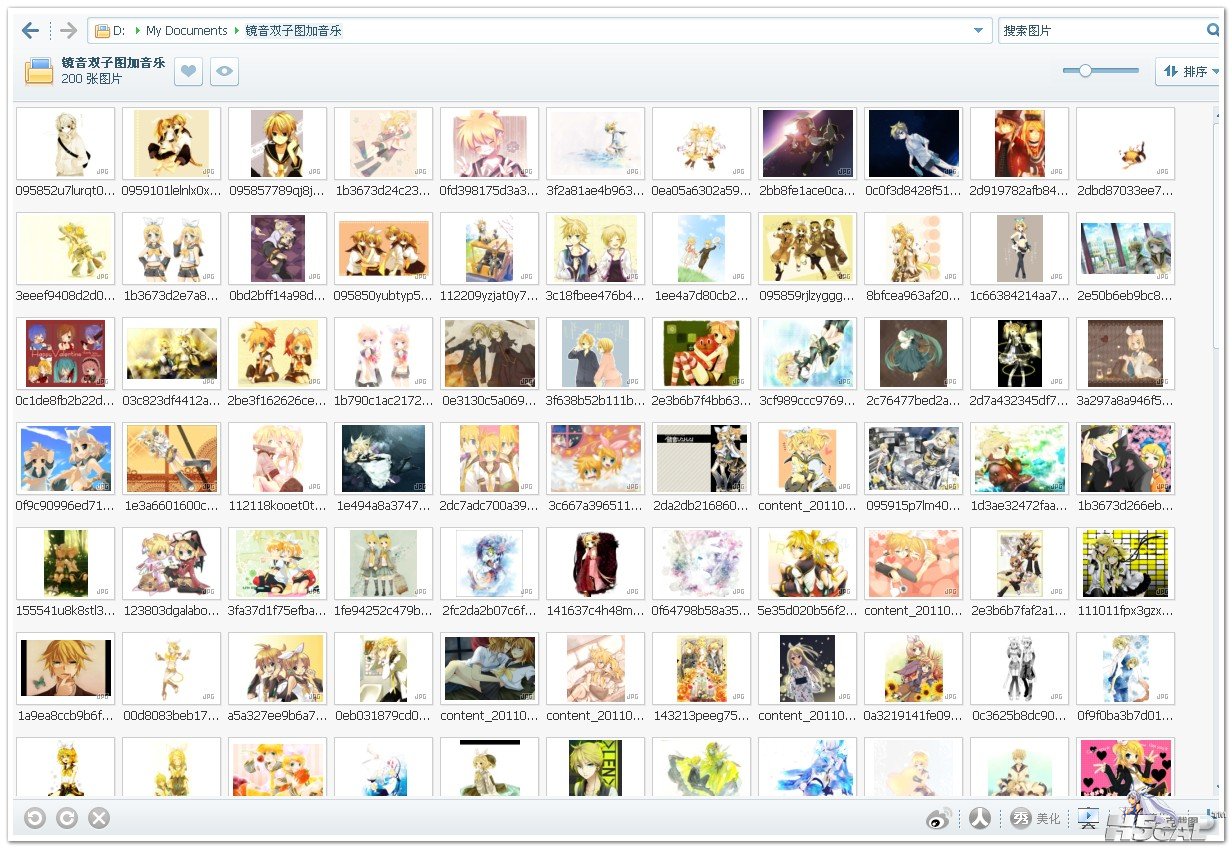Start slideshow with play screen icon
Screen dimensions: 1232x849
pyautogui.click(x=1087, y=818)
